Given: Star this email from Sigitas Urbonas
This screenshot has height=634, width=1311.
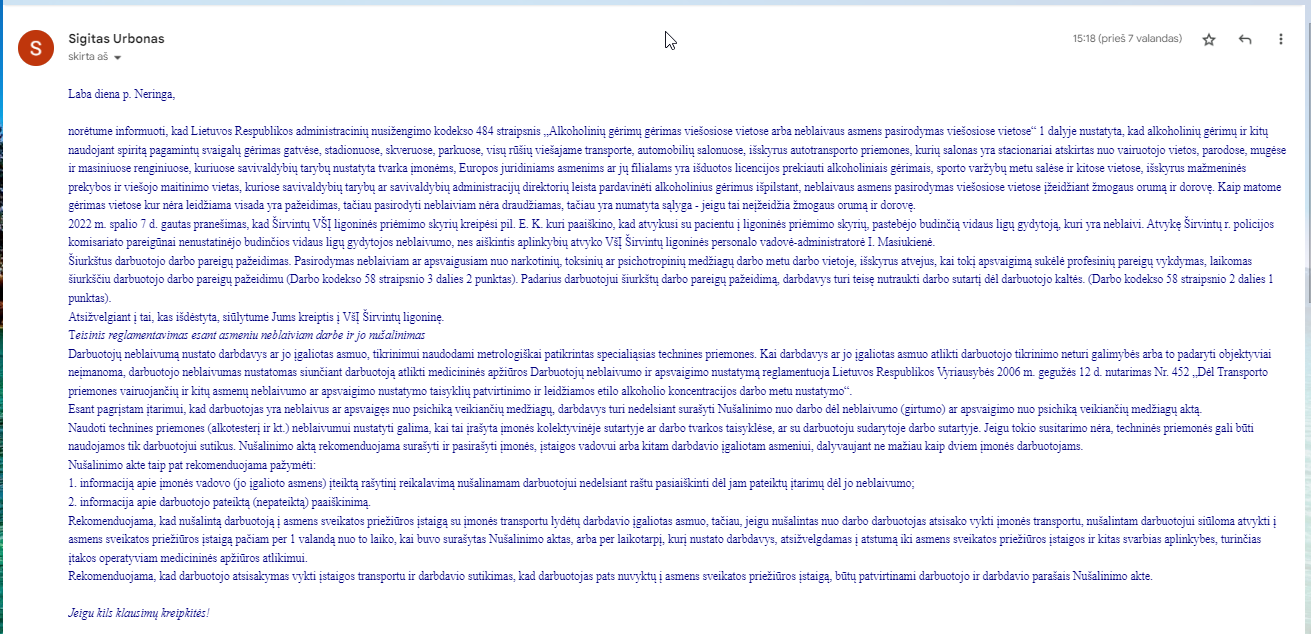Looking at the screenshot, I should coord(1209,39).
